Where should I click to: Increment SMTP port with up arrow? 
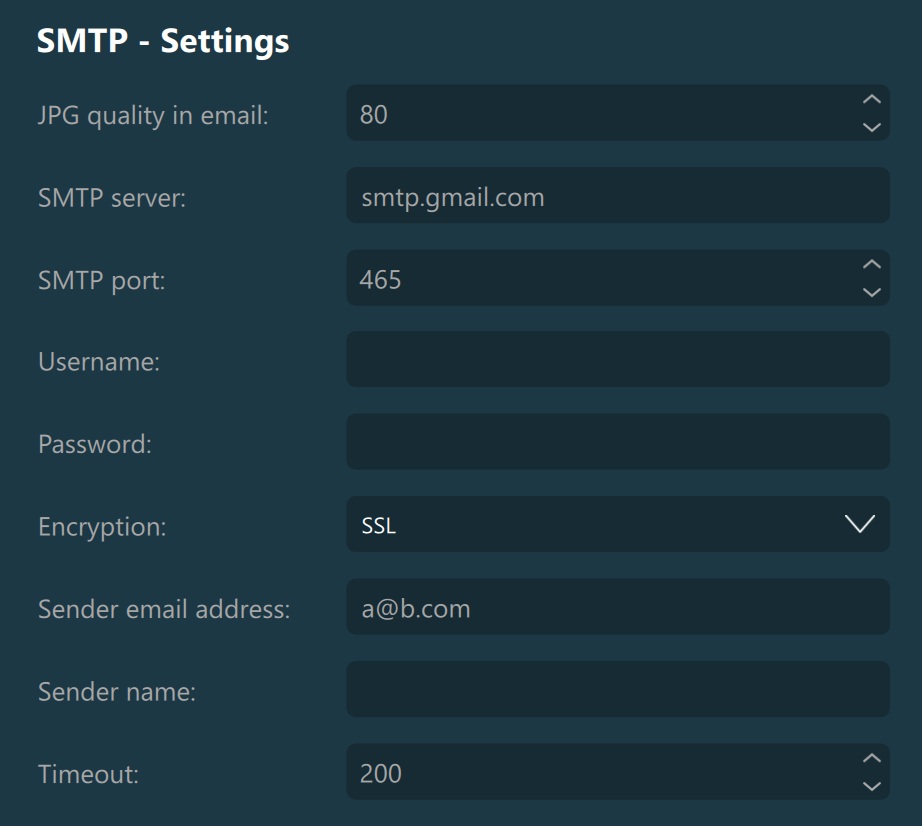(x=871, y=264)
